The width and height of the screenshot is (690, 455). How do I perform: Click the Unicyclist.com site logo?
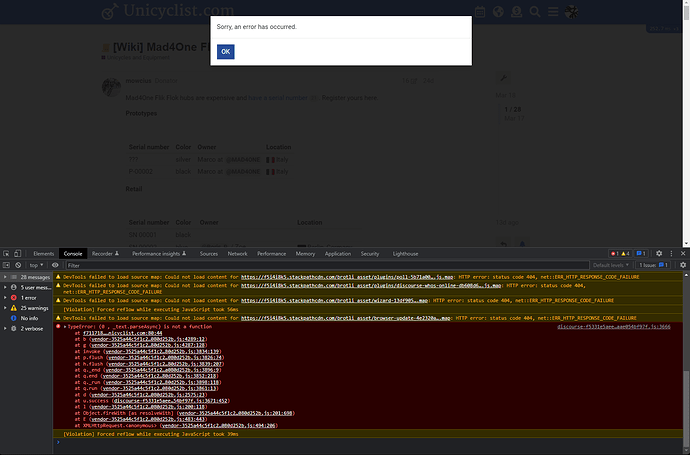click(168, 11)
